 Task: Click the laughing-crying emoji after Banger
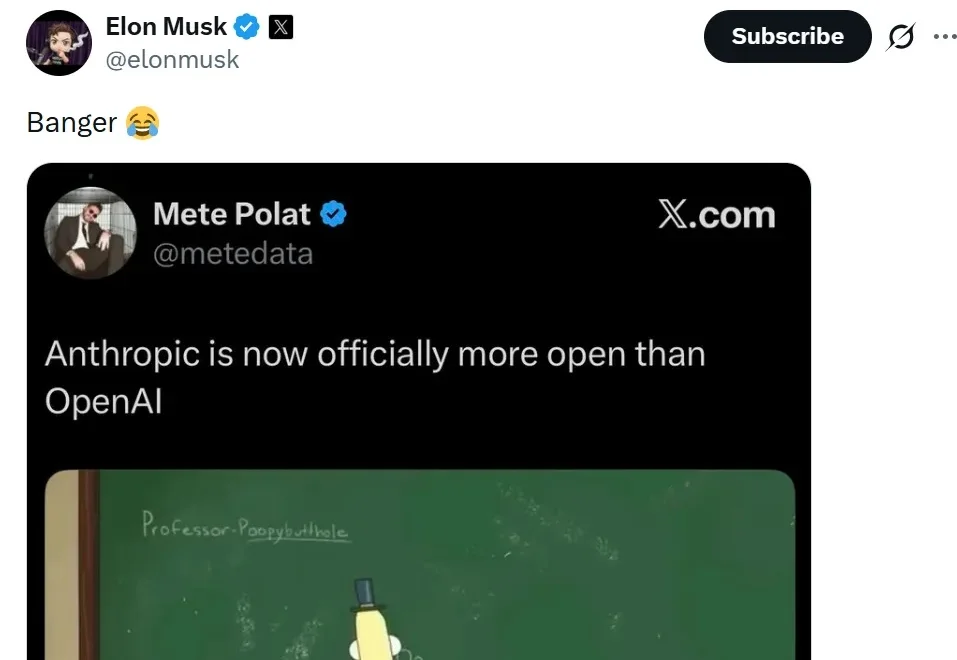pyautogui.click(x=143, y=123)
